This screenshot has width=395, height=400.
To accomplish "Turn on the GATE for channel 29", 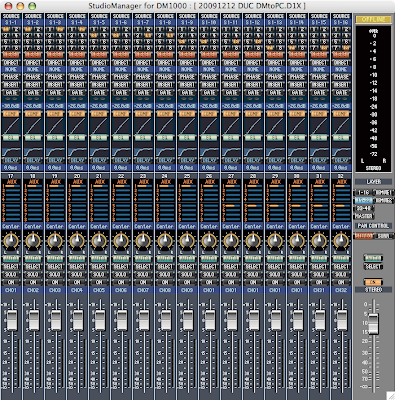I will click(275, 92).
